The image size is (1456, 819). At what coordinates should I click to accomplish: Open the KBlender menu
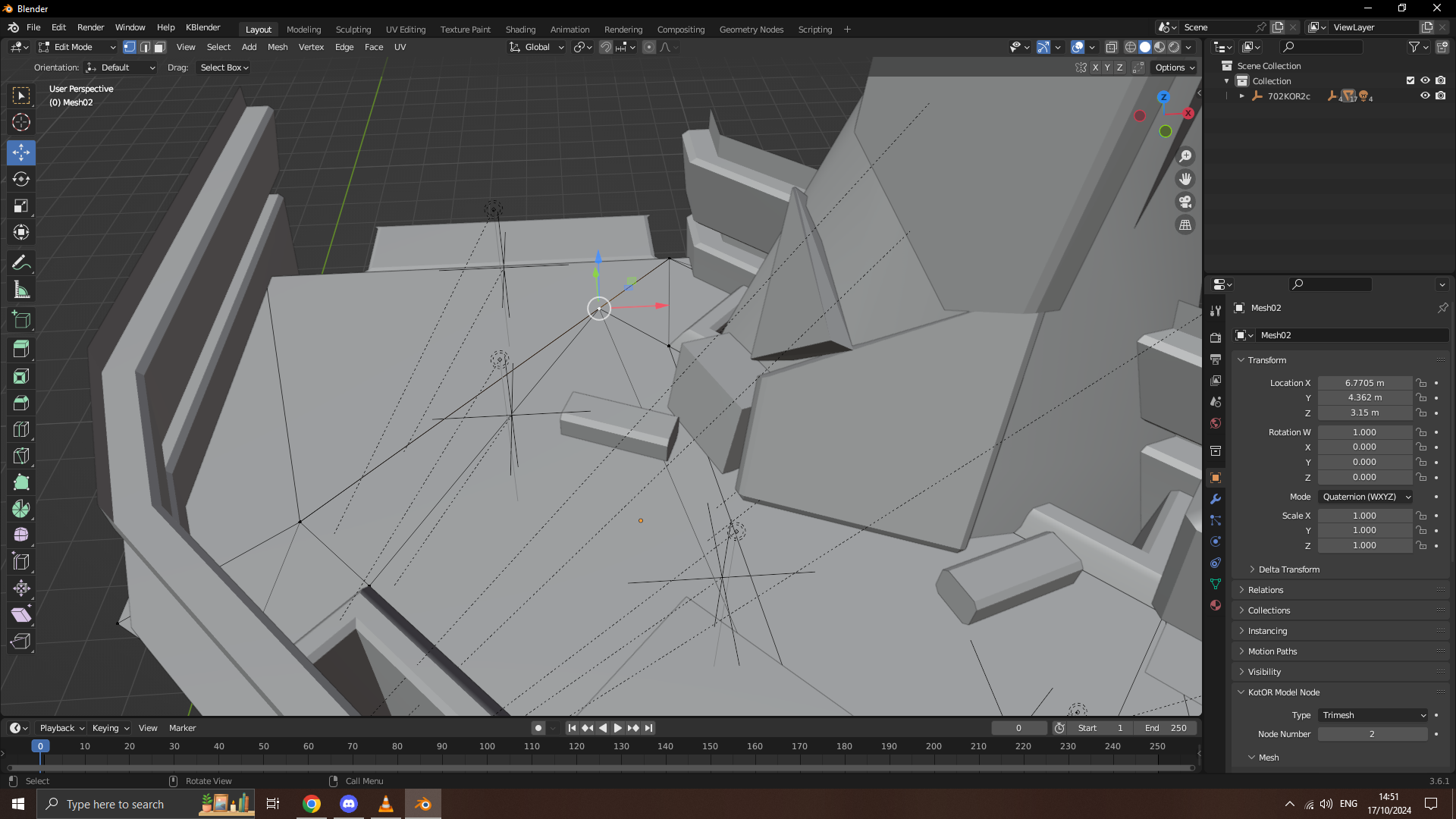pyautogui.click(x=203, y=27)
